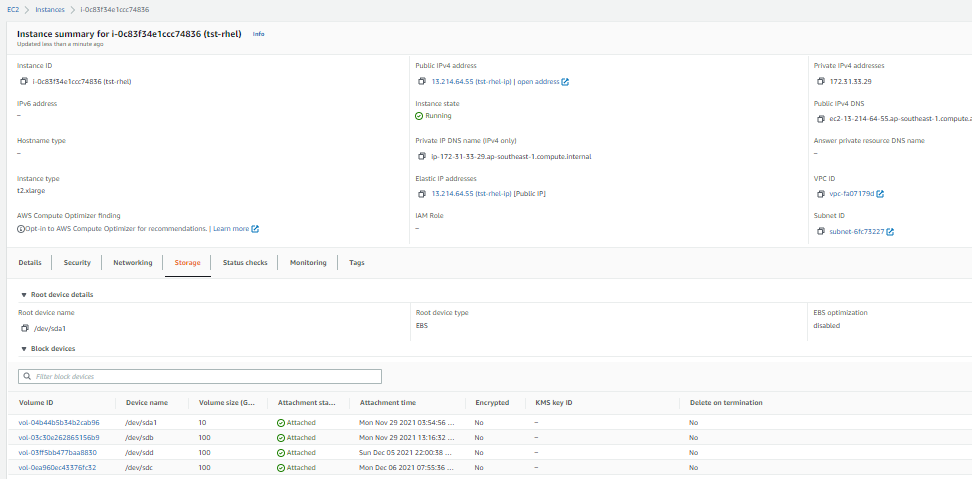The width and height of the screenshot is (972, 479).
Task: Focus the Filter block devices search field
Action: (x=200, y=376)
